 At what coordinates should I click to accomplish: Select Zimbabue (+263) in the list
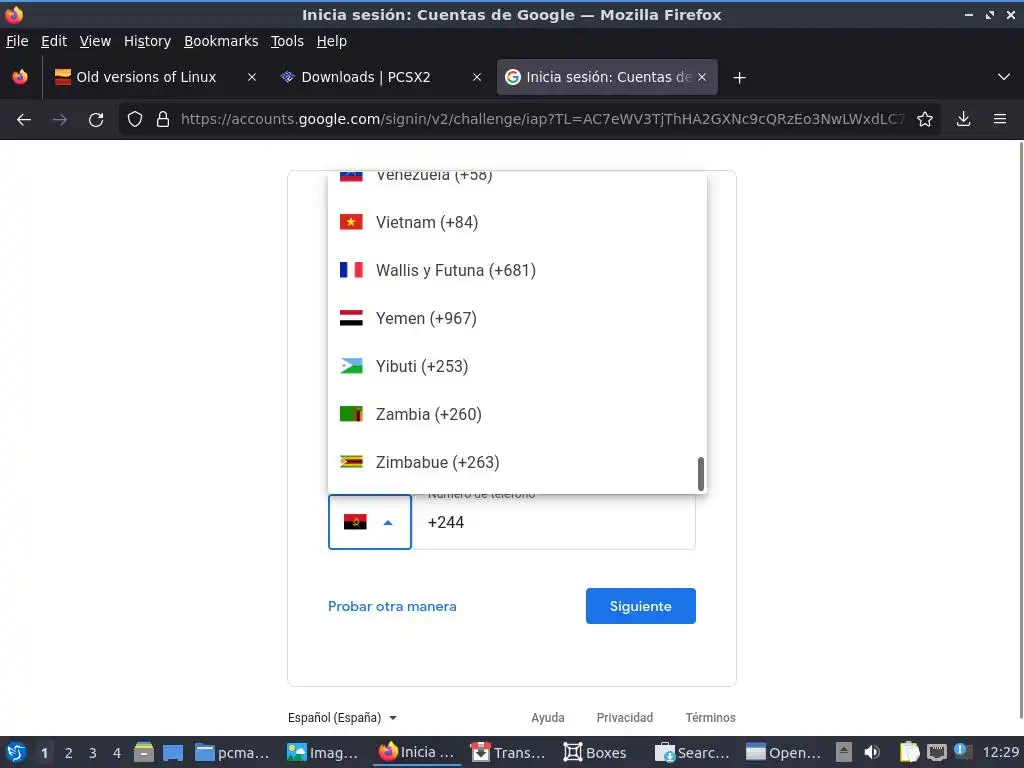[517, 462]
